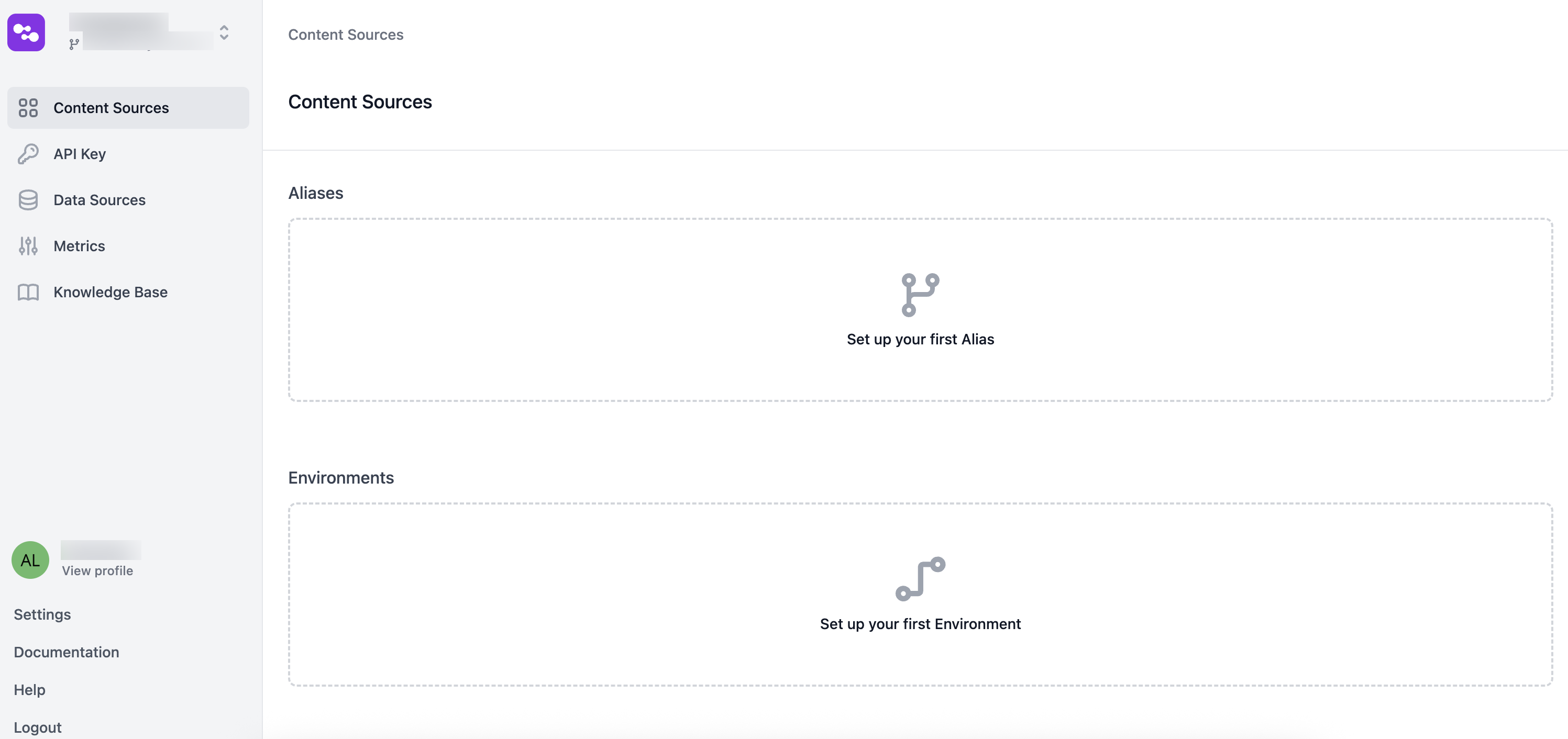Image resolution: width=1568 pixels, height=739 pixels.
Task: Click the branch icon in Aliases box
Action: [x=920, y=295]
